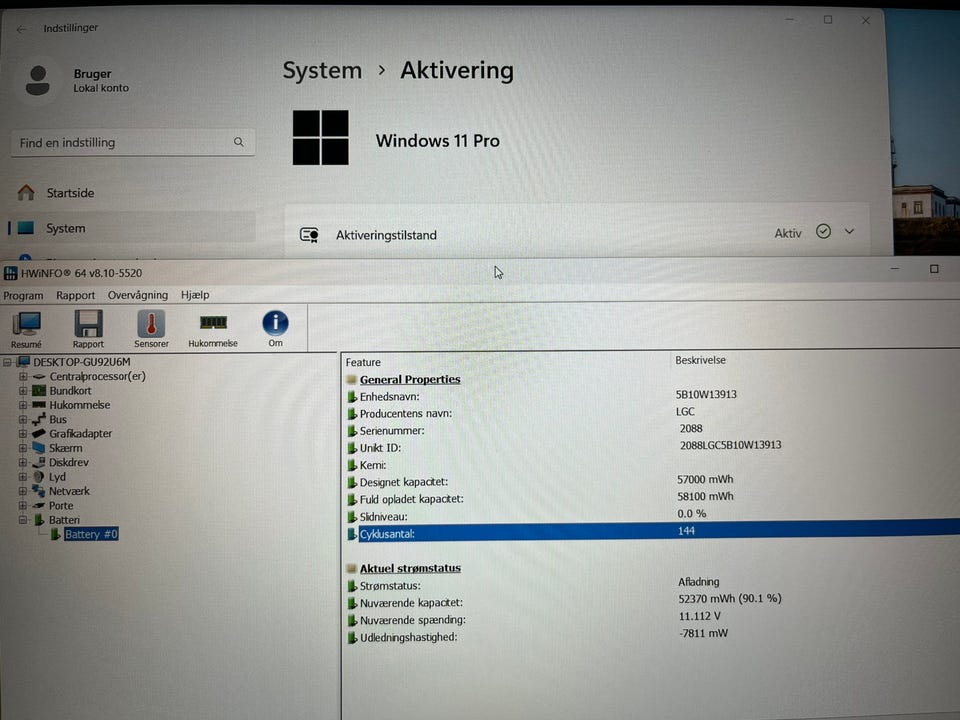
Task: Click the General Properties heading
Action: [410, 379]
